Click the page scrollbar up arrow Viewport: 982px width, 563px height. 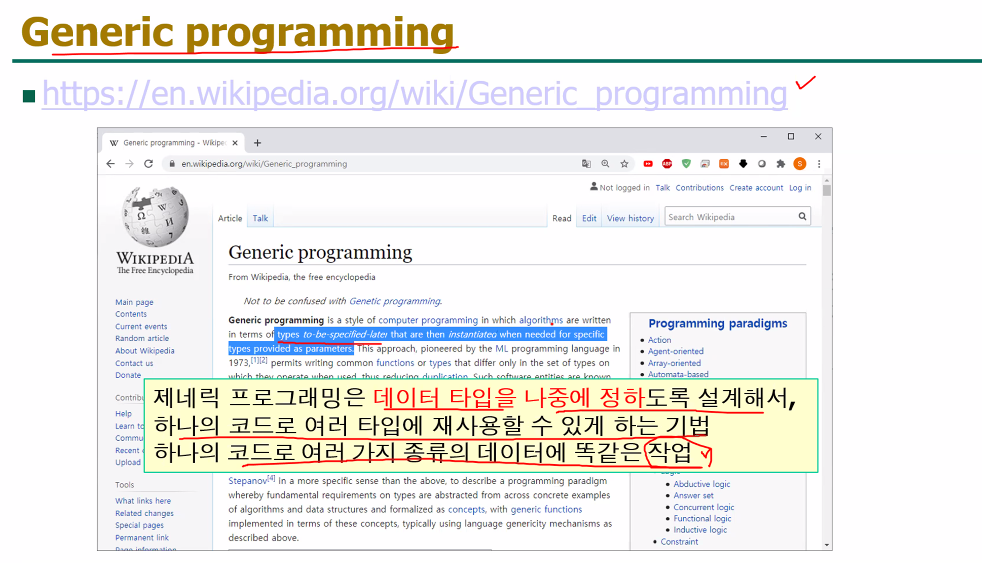(x=827, y=181)
